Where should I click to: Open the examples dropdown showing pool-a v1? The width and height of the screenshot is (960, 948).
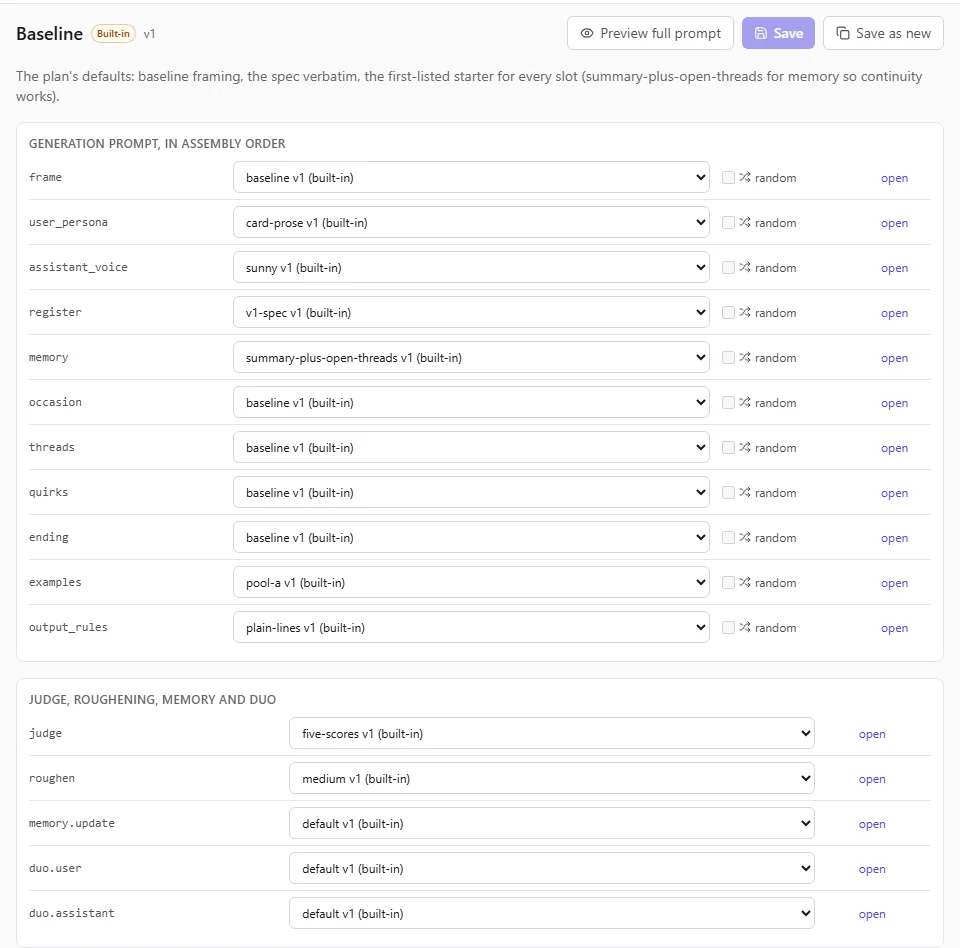pos(471,582)
